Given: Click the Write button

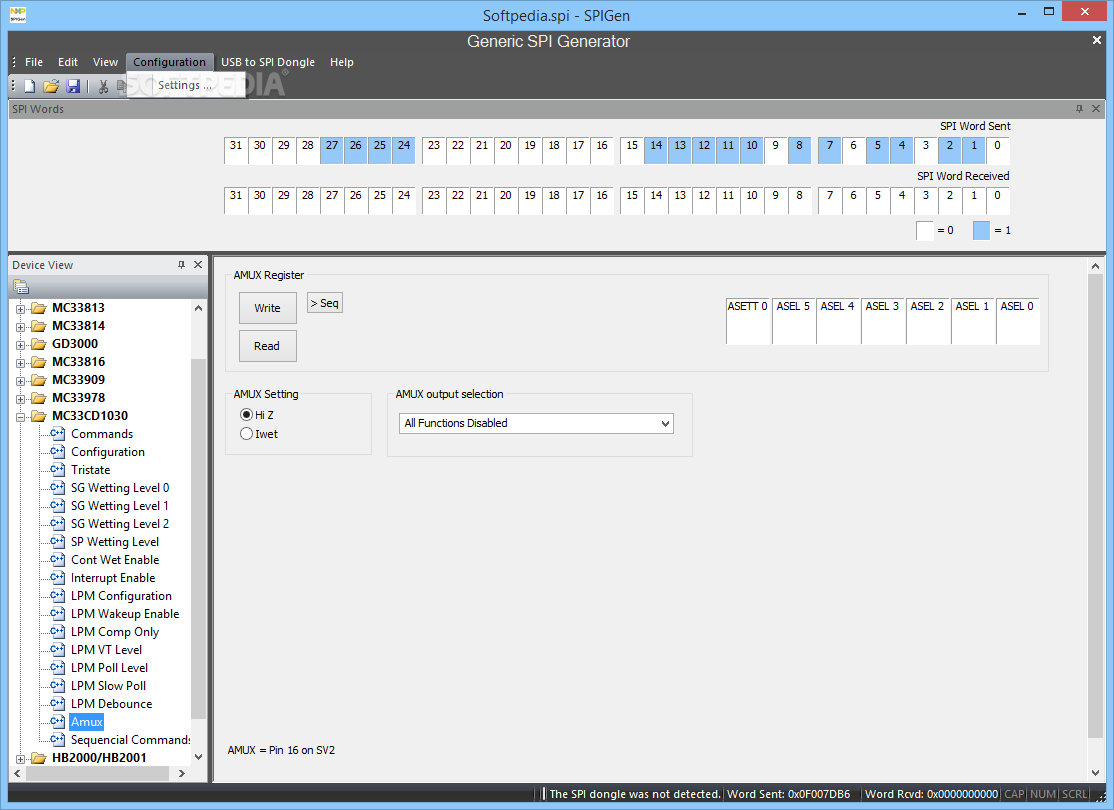Looking at the screenshot, I should (267, 308).
